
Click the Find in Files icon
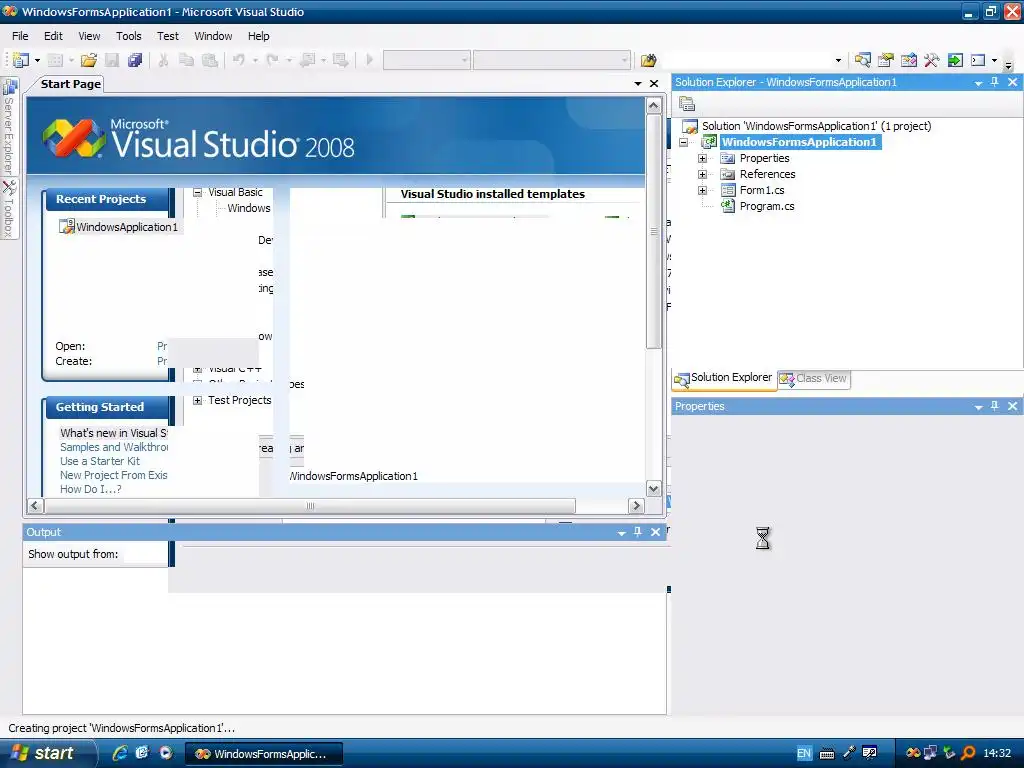click(x=648, y=60)
